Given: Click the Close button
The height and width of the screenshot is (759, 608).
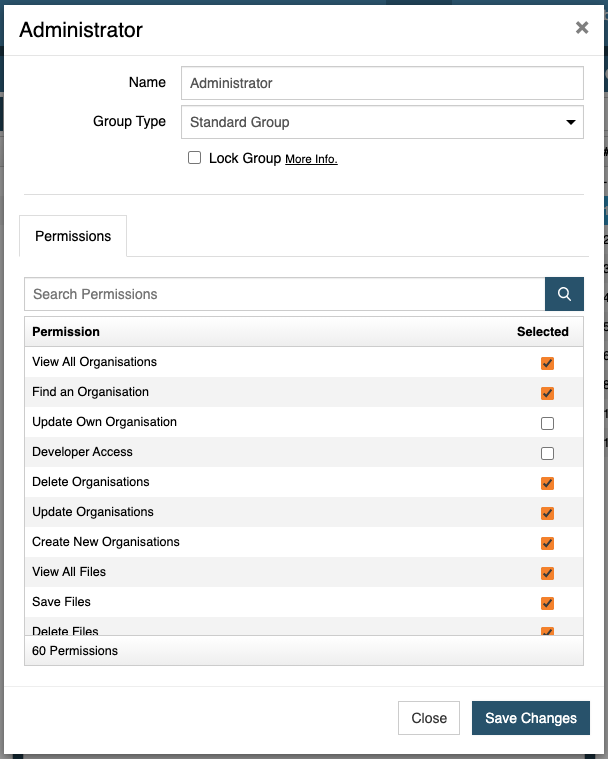Looking at the screenshot, I should point(429,718).
